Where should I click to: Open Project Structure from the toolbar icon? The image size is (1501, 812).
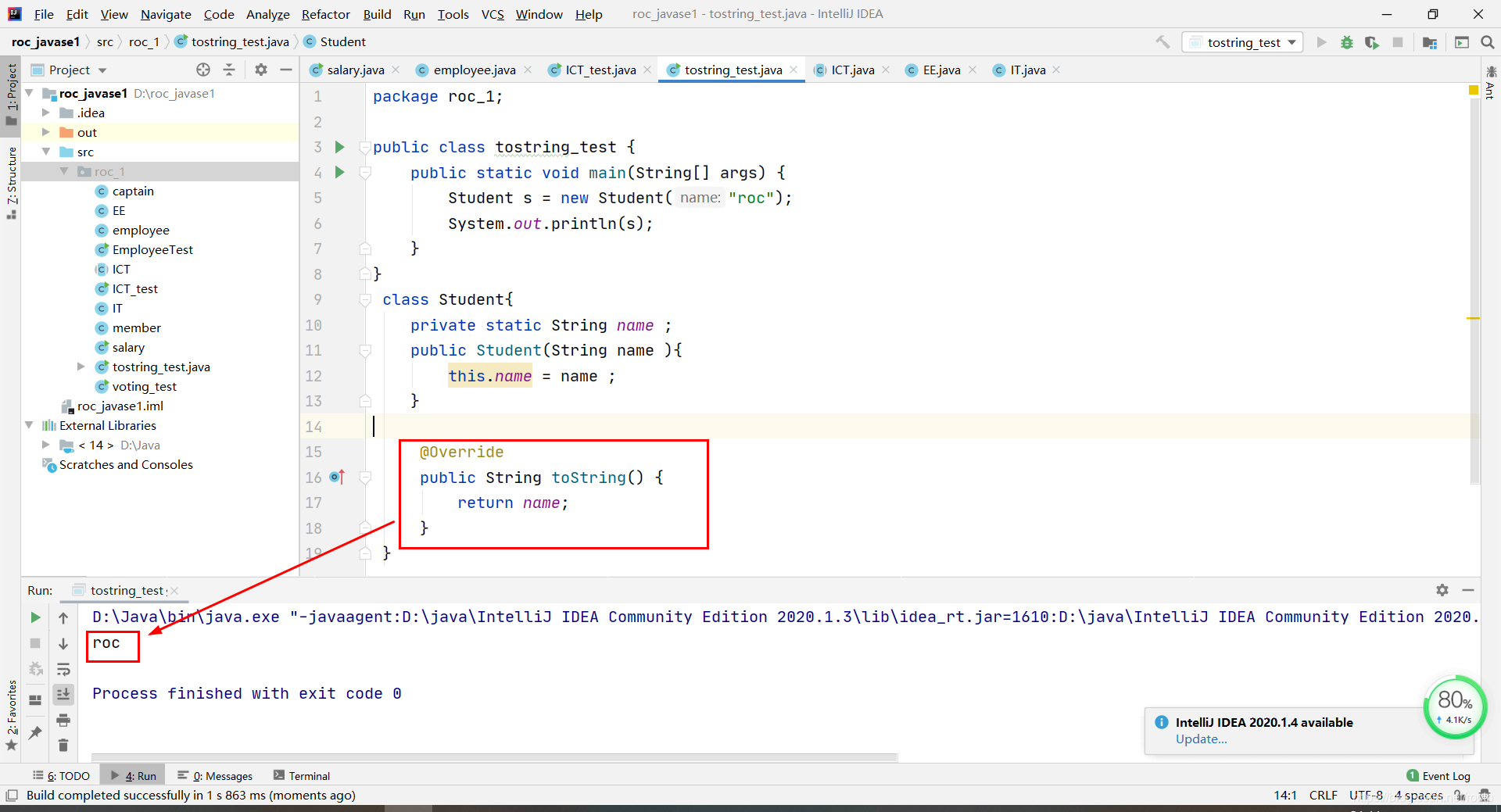[1430, 42]
